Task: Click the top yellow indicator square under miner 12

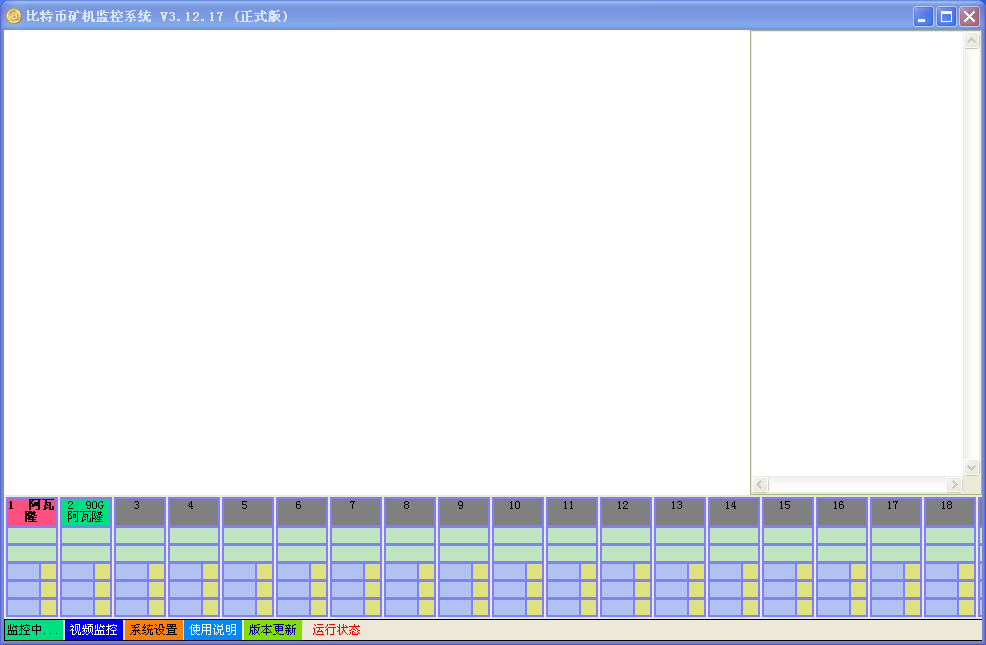Action: [642, 571]
